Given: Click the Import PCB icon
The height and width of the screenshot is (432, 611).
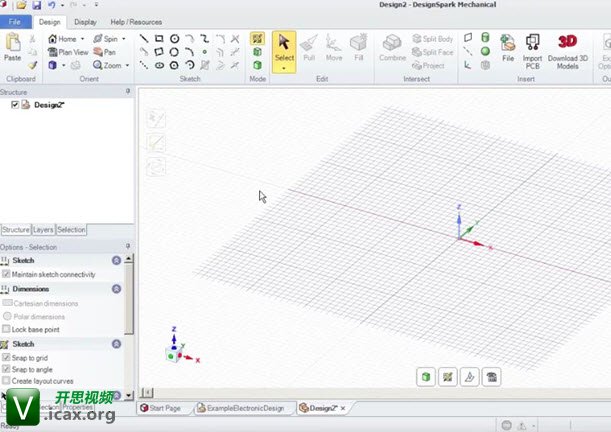Looking at the screenshot, I should (532, 51).
